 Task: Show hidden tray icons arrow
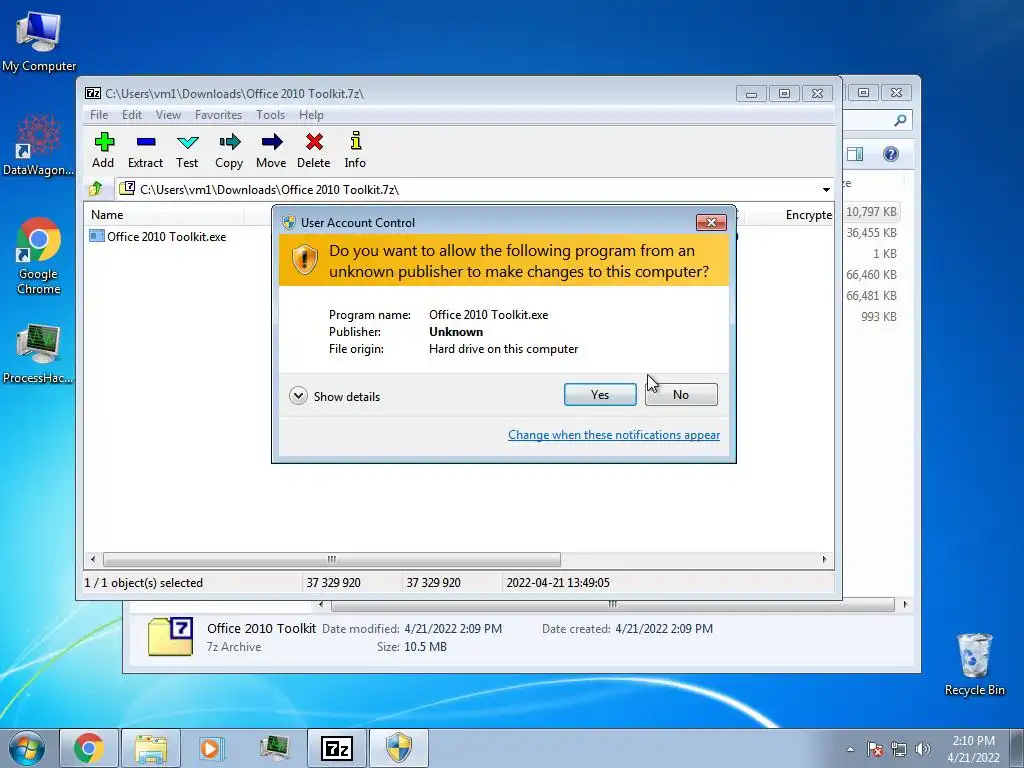coord(850,749)
